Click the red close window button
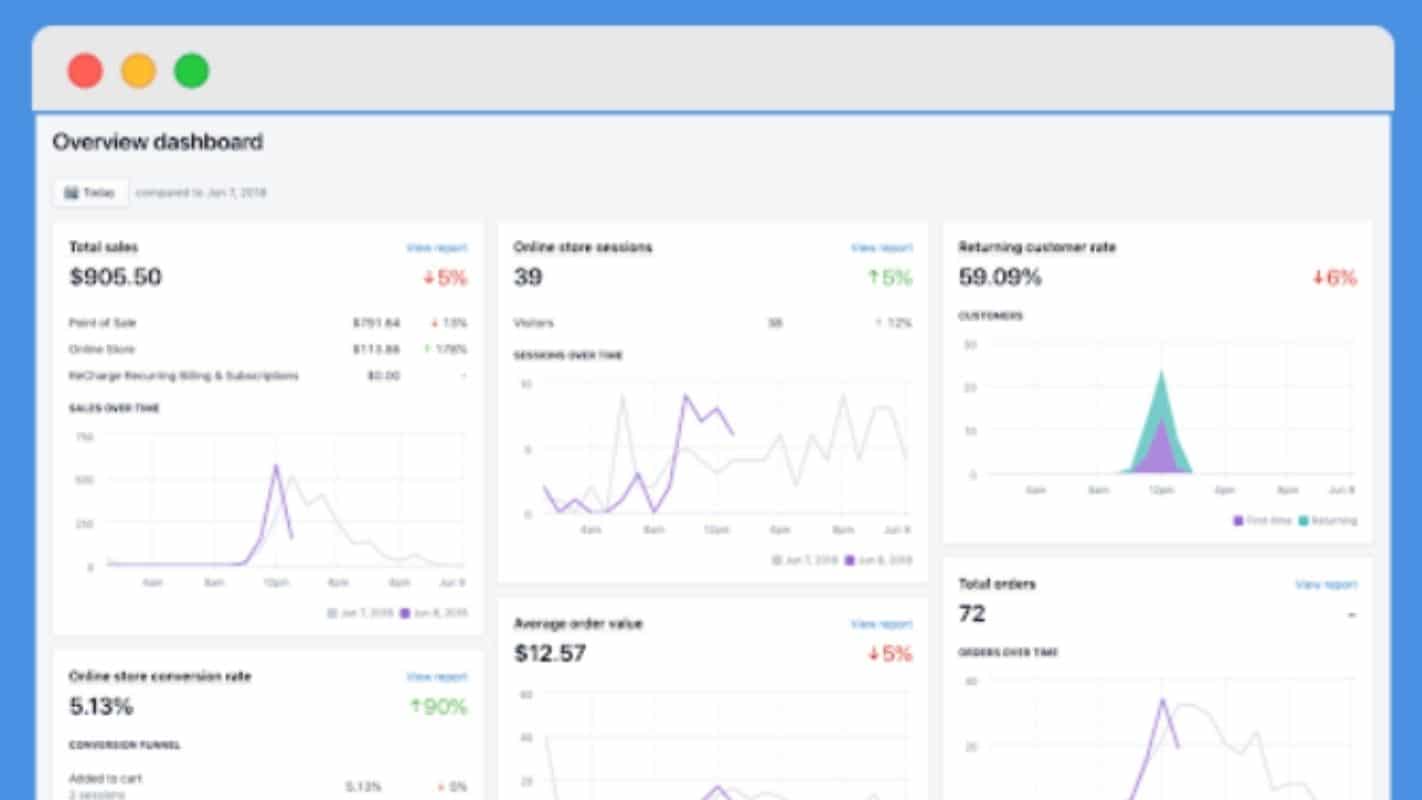Screen dimensions: 1422x800 tap(85, 71)
